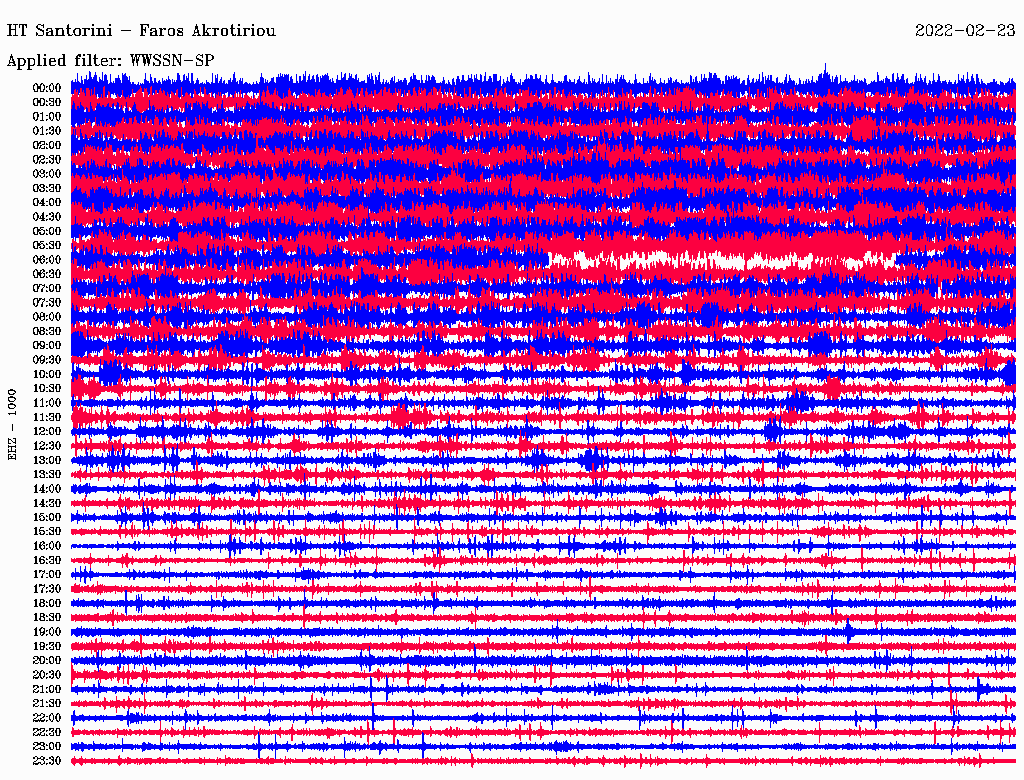Select the 20:30 time label

click(x=47, y=675)
